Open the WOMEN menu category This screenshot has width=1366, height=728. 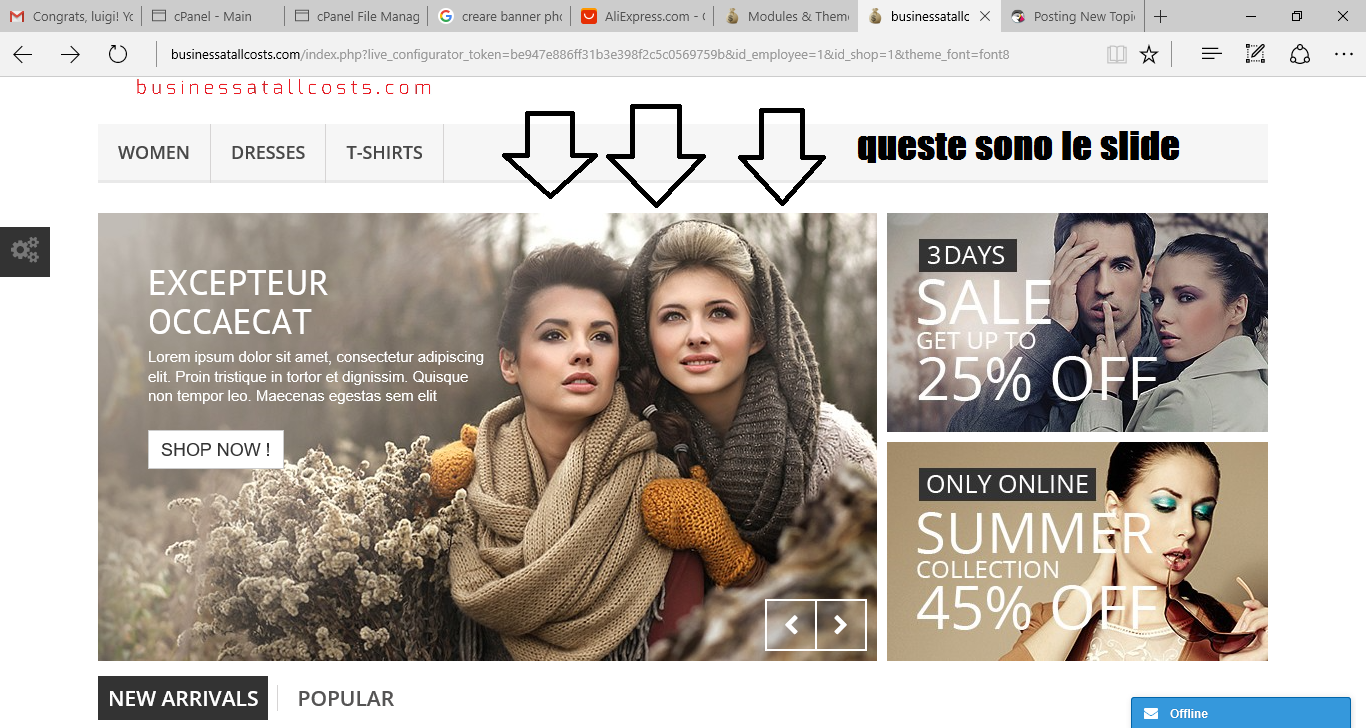point(154,153)
